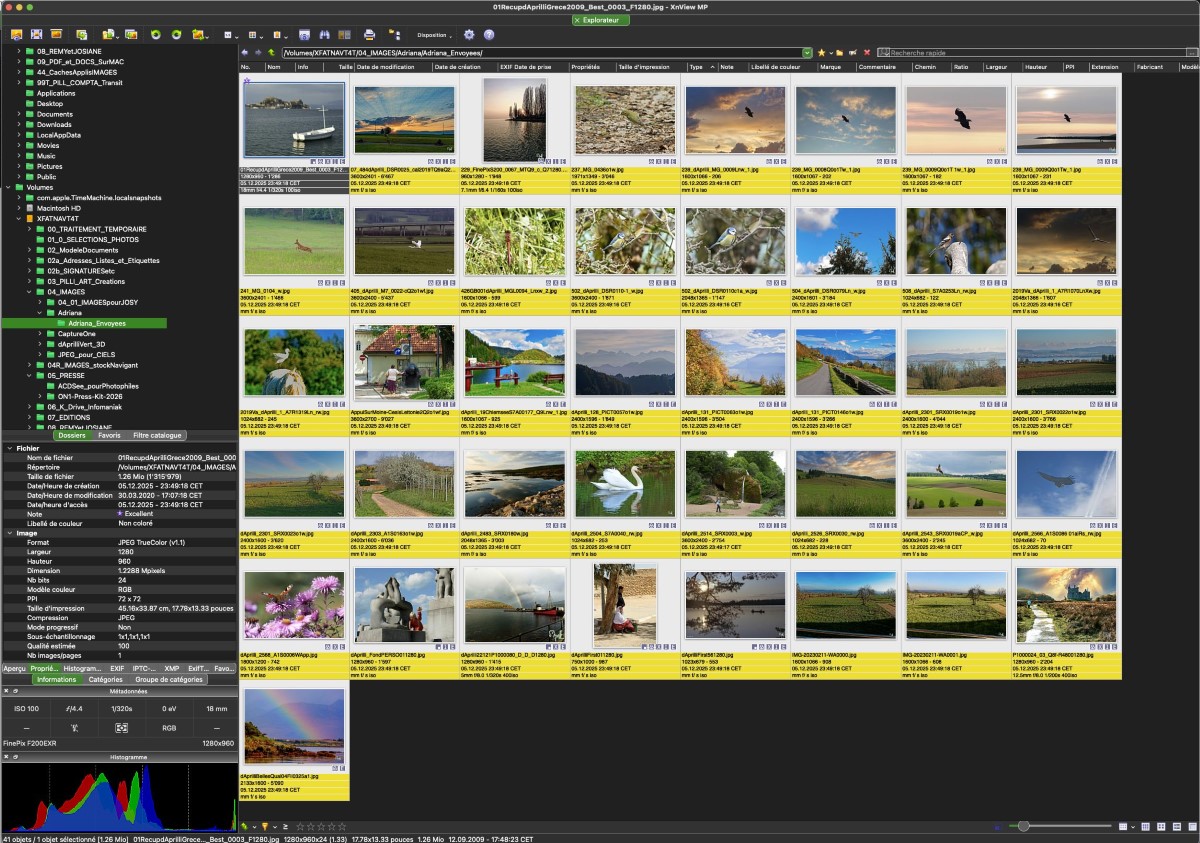Screen dimensions: 1200x843
Task: Close the Histogramme panel
Action: click(5, 759)
